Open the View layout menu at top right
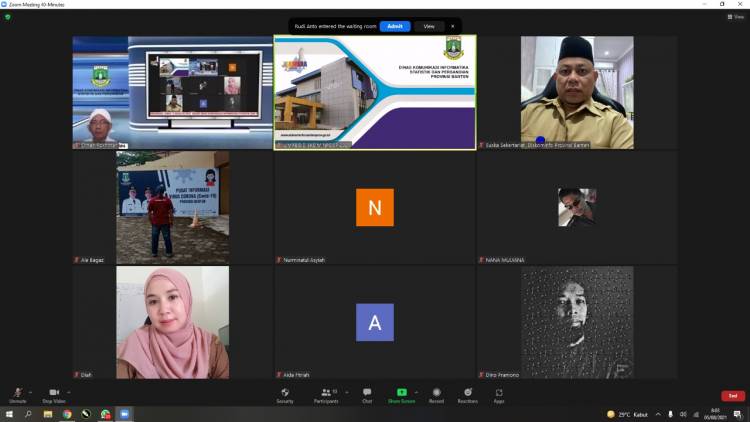 tap(736, 17)
